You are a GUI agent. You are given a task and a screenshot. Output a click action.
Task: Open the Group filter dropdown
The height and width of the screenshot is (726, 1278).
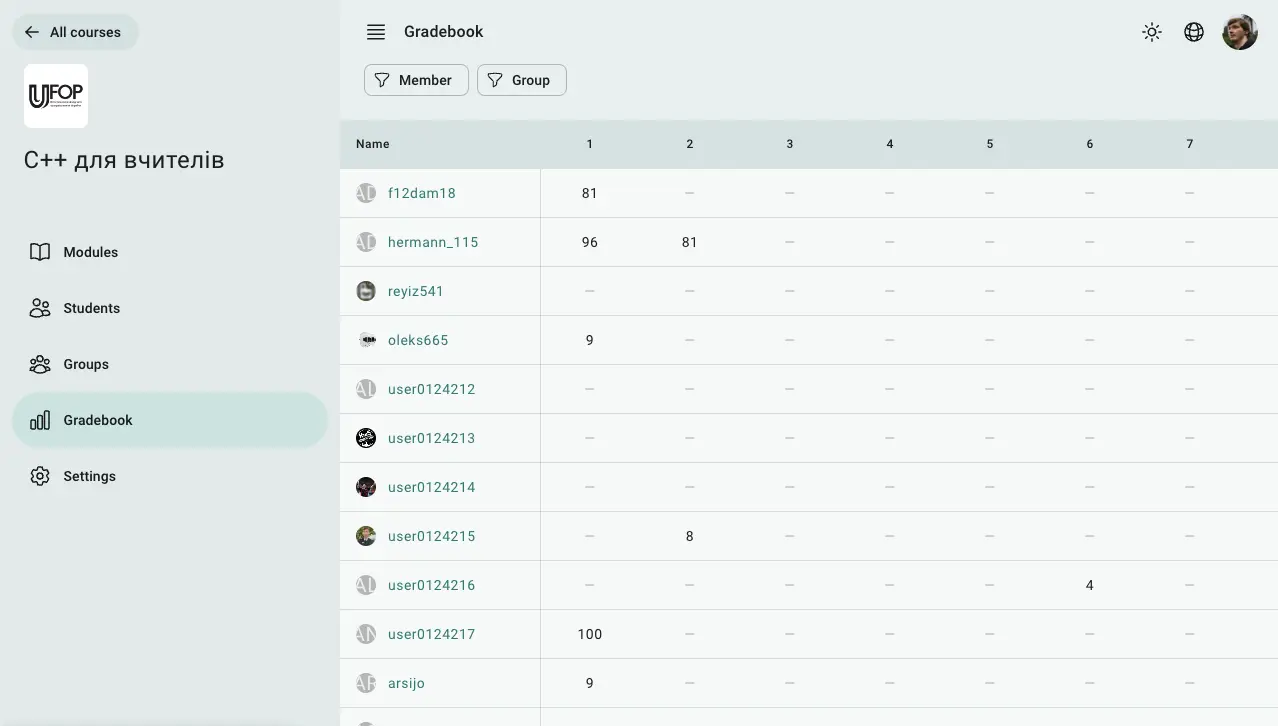(x=521, y=80)
